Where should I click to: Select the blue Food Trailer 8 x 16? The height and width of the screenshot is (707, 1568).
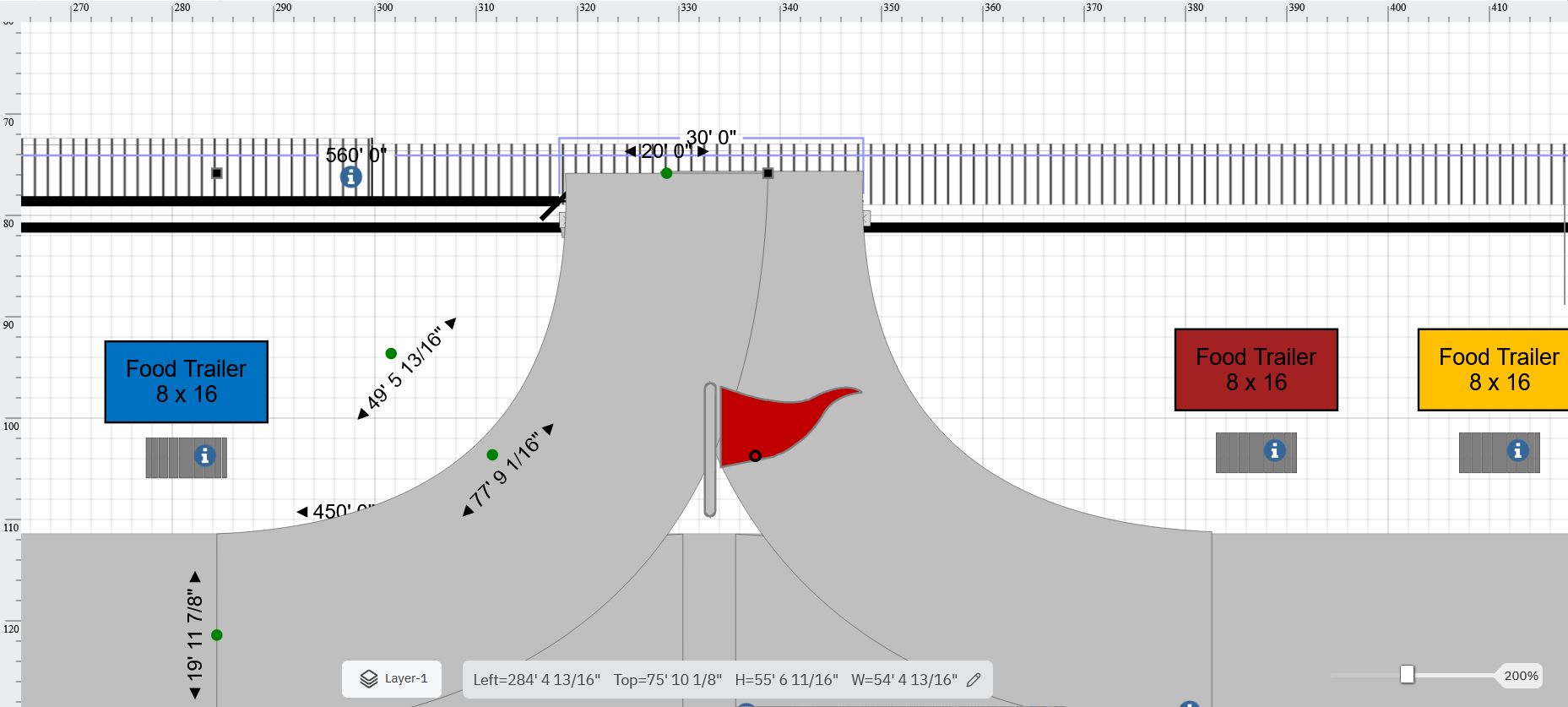(x=187, y=382)
